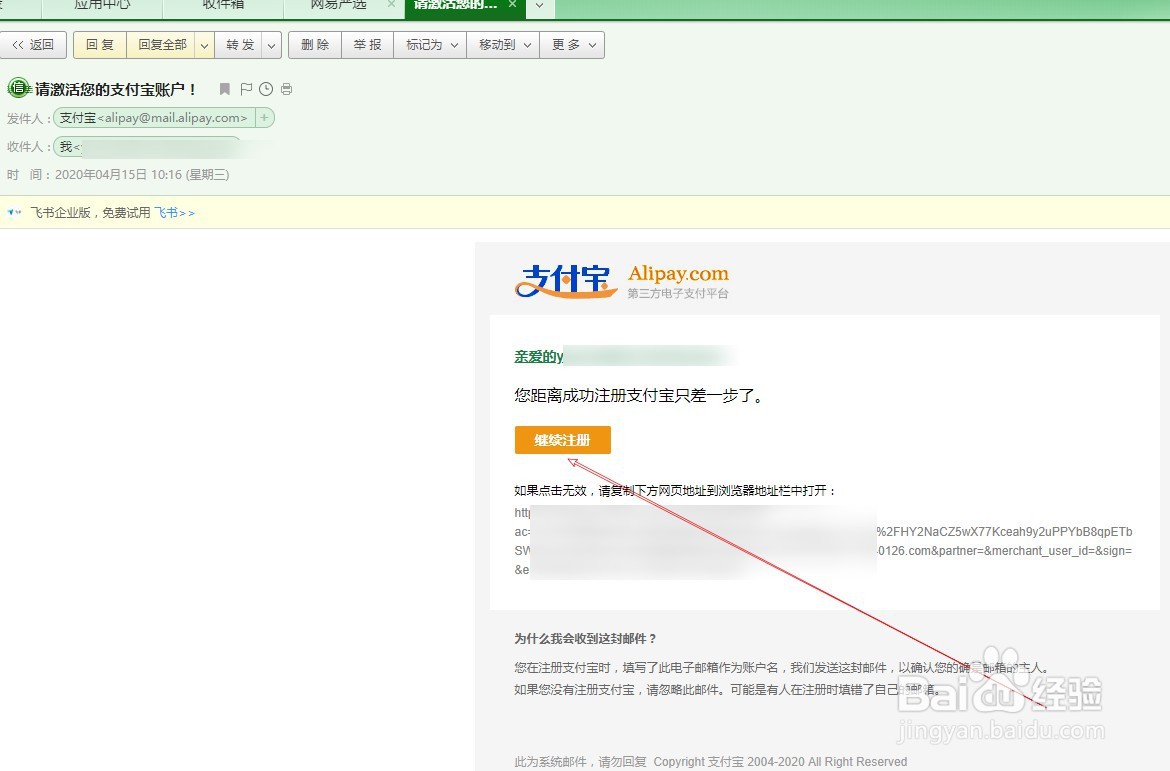This screenshot has height=771, width=1170.
Task: Click the 亲爱的 greeting text
Action: coord(538,357)
